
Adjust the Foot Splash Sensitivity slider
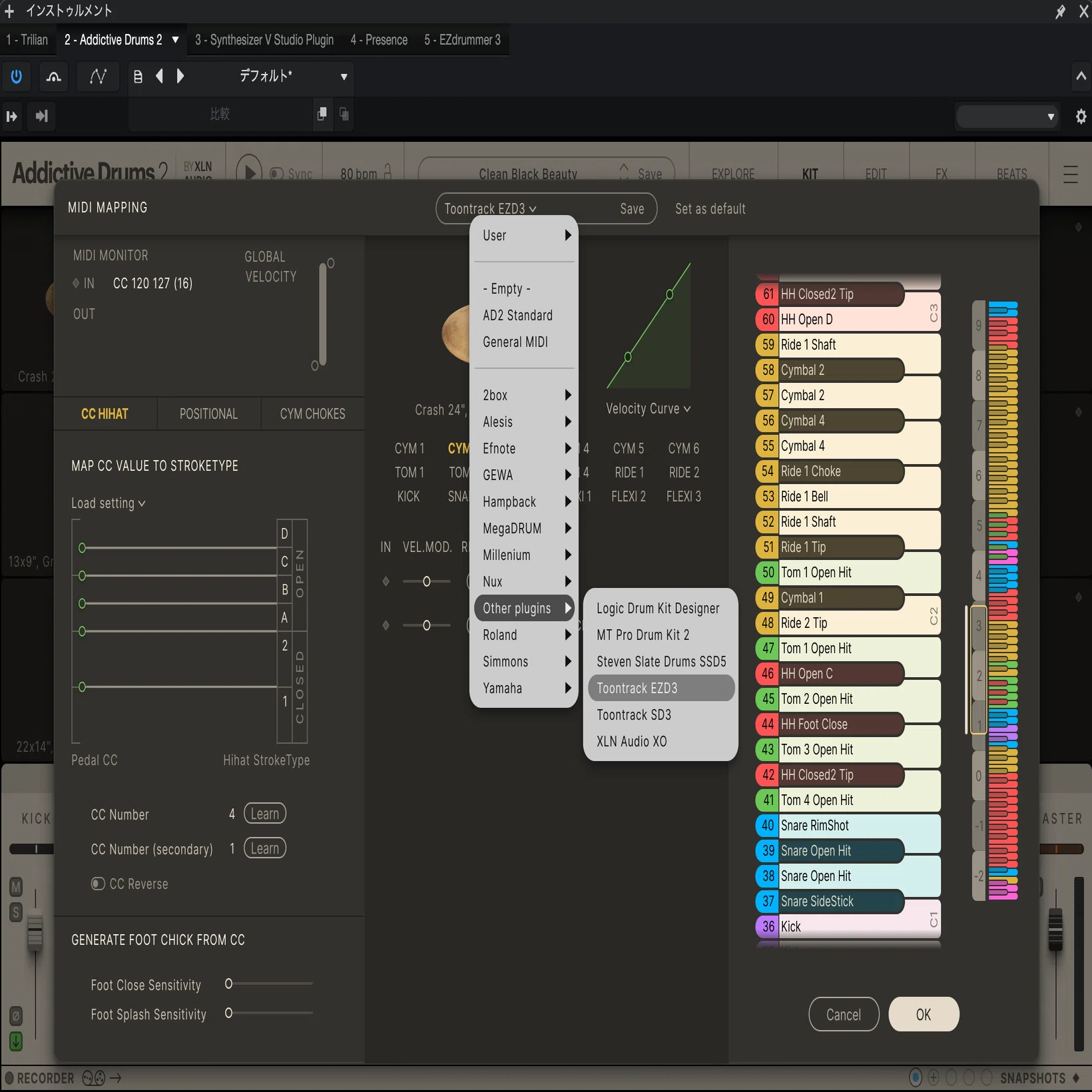tap(269, 1013)
